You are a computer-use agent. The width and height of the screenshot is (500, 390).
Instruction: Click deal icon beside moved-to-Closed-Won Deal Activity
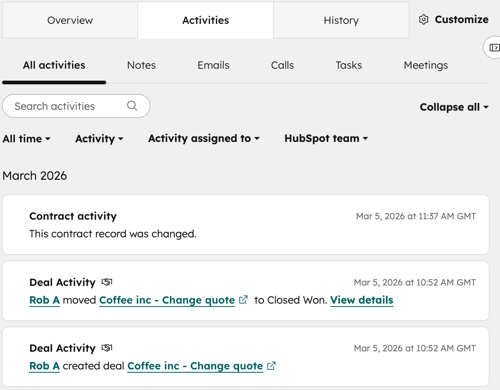click(107, 282)
